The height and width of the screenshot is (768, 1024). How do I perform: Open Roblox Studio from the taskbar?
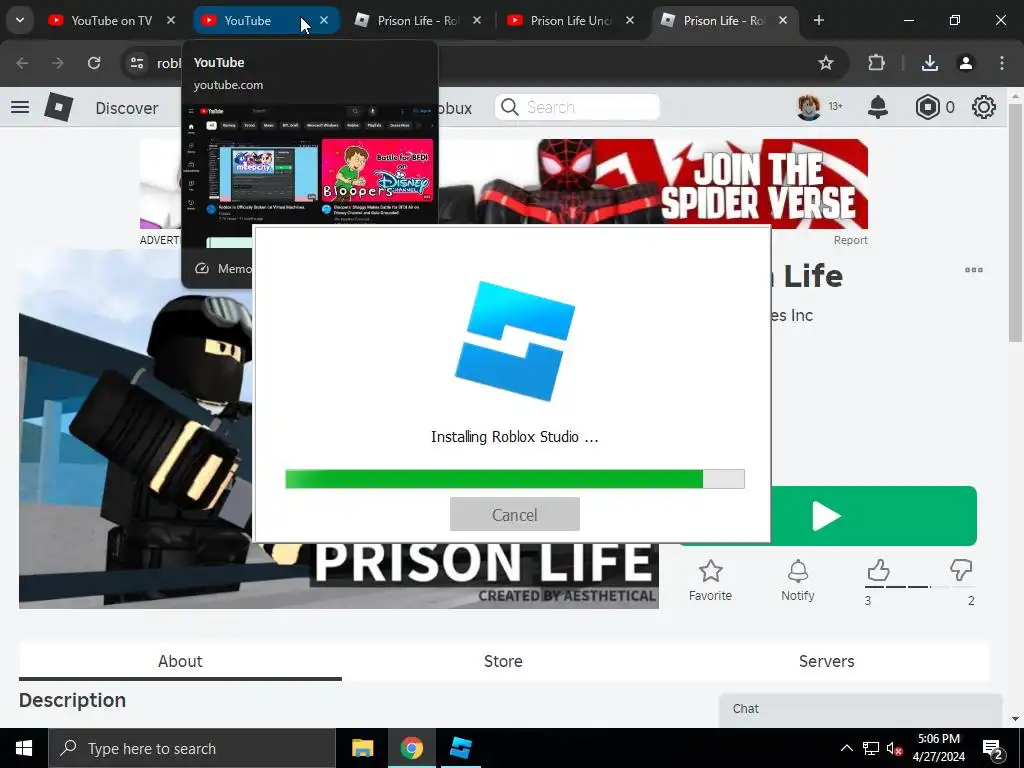click(x=461, y=748)
